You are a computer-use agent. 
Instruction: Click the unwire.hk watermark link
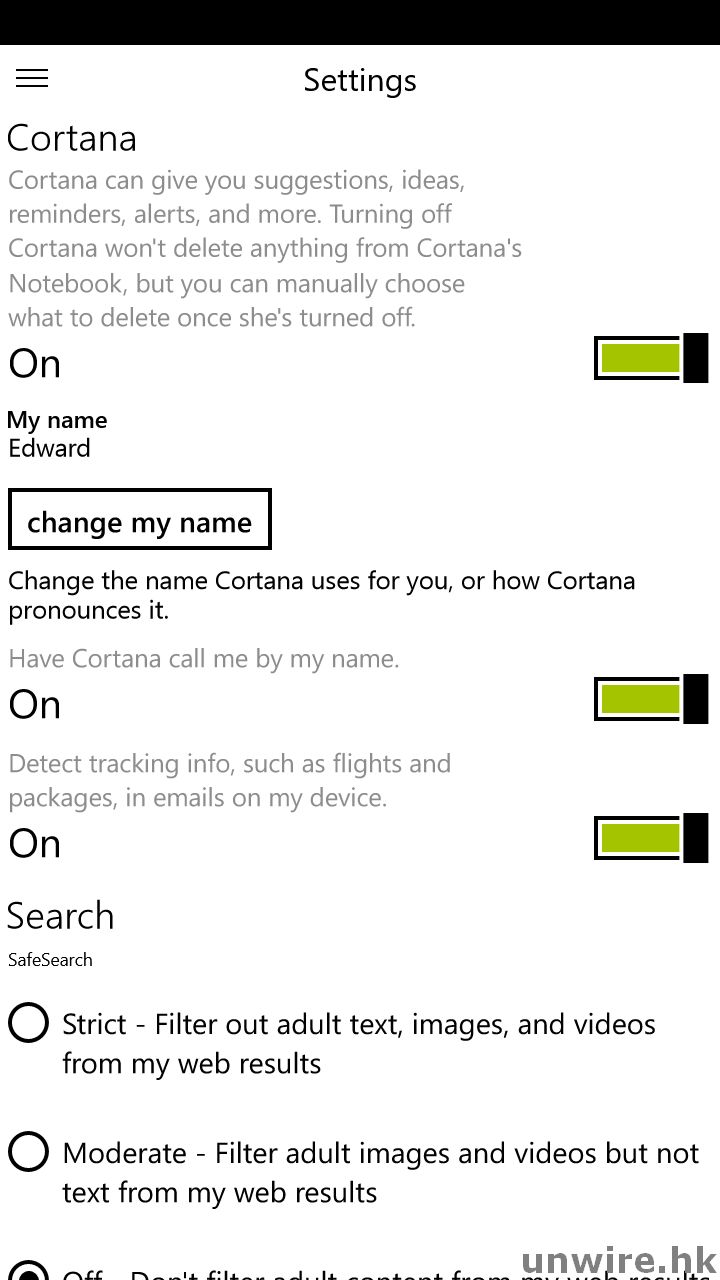tap(618, 1260)
